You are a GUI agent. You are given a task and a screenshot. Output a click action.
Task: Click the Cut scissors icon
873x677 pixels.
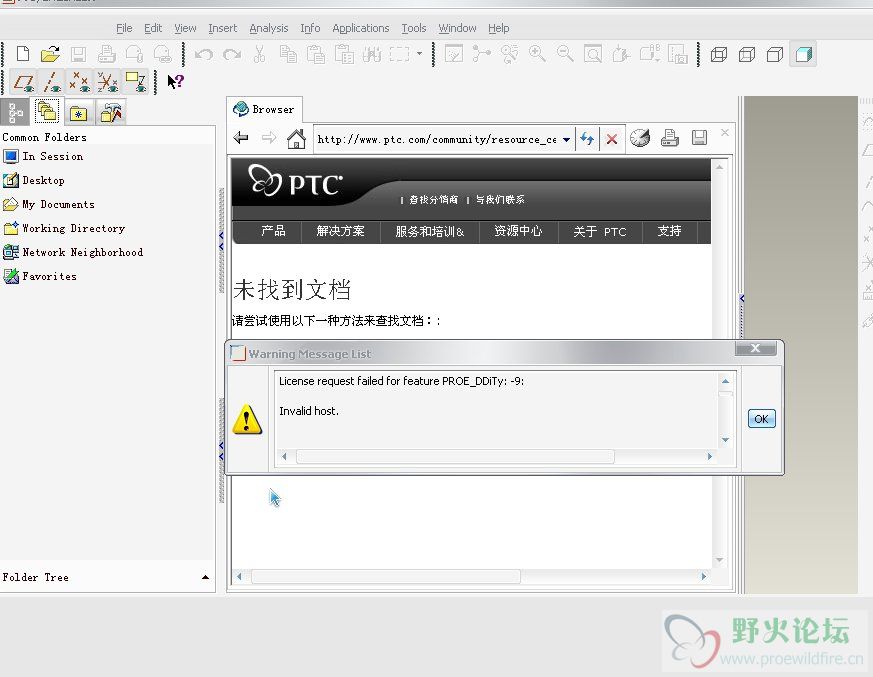259,54
